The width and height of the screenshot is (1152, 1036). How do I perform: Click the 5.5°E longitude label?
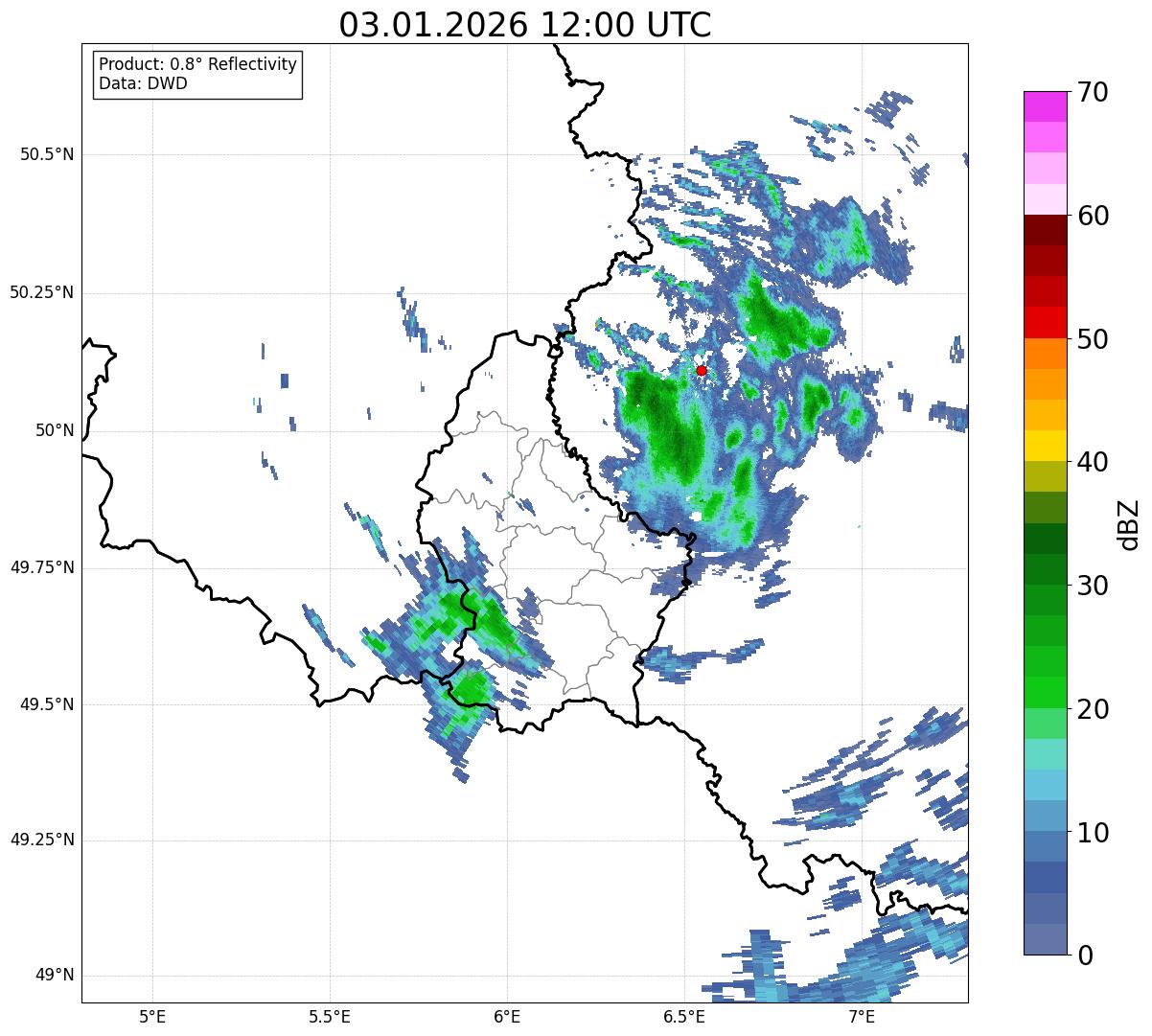(x=330, y=1017)
